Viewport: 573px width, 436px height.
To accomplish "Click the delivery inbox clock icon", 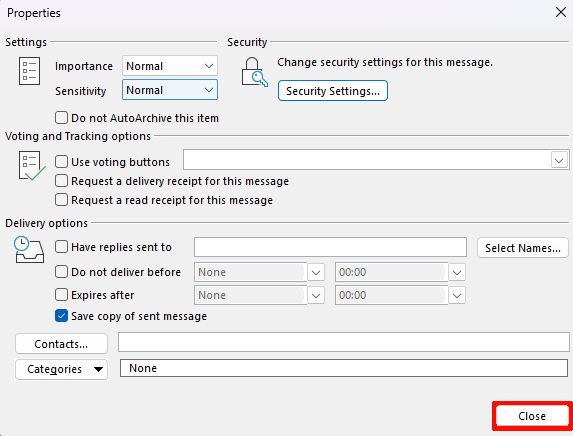I will 29,250.
